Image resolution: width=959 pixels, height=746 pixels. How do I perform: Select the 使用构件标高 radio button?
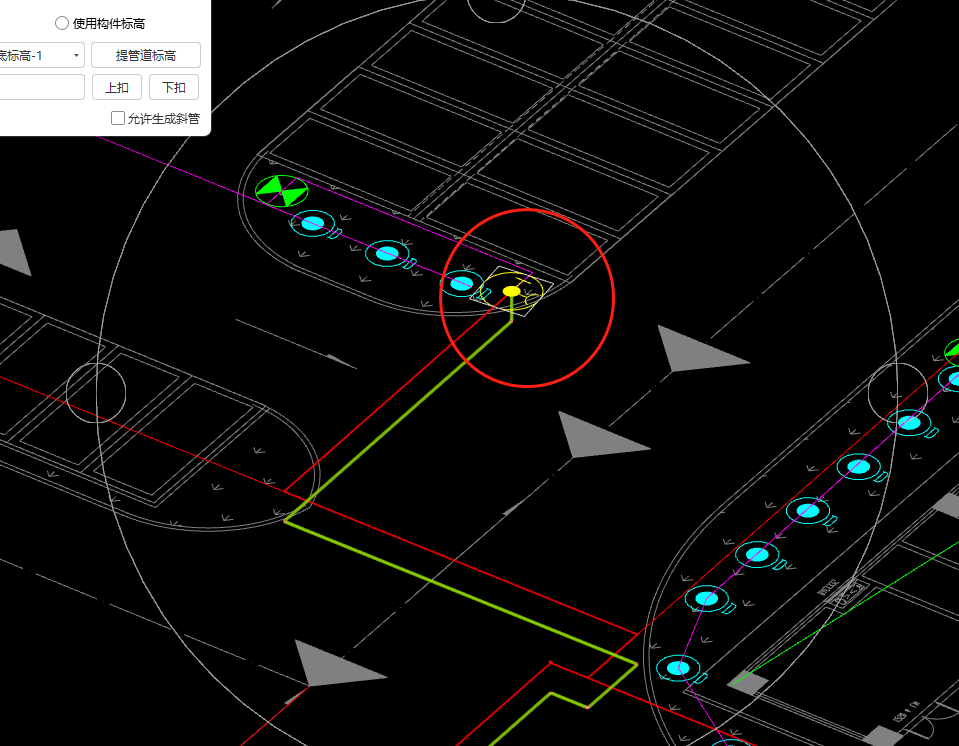pyautogui.click(x=62, y=23)
